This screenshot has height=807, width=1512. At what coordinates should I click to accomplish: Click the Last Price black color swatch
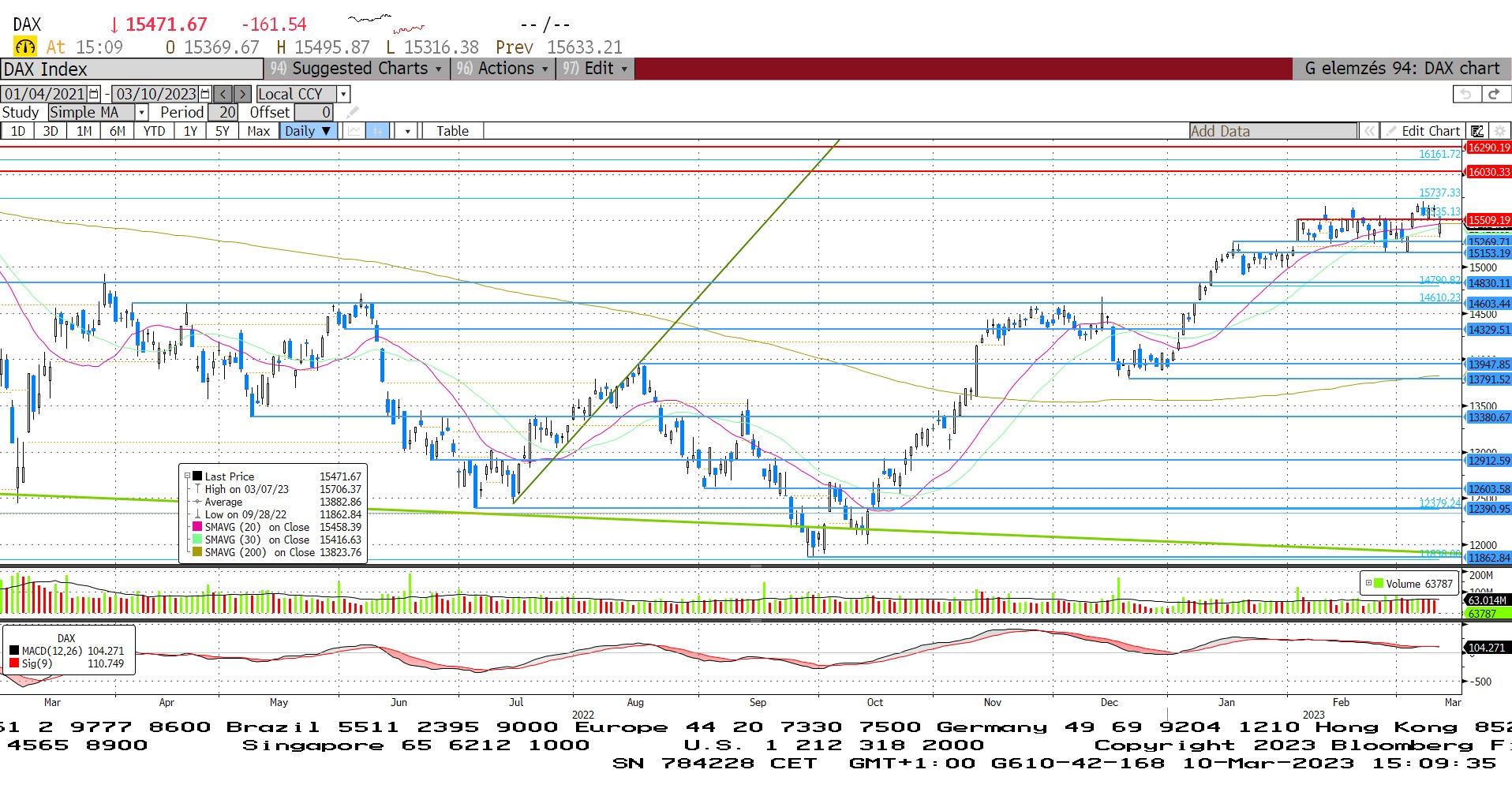click(197, 476)
